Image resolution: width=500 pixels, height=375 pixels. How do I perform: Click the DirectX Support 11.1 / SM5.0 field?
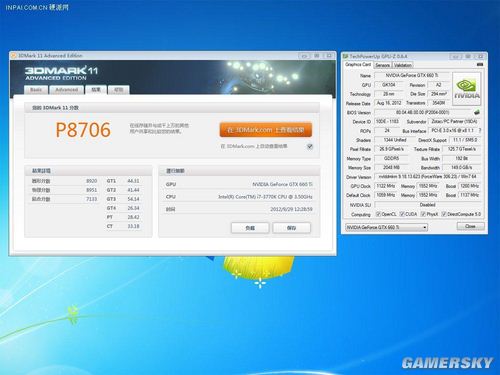click(465, 140)
